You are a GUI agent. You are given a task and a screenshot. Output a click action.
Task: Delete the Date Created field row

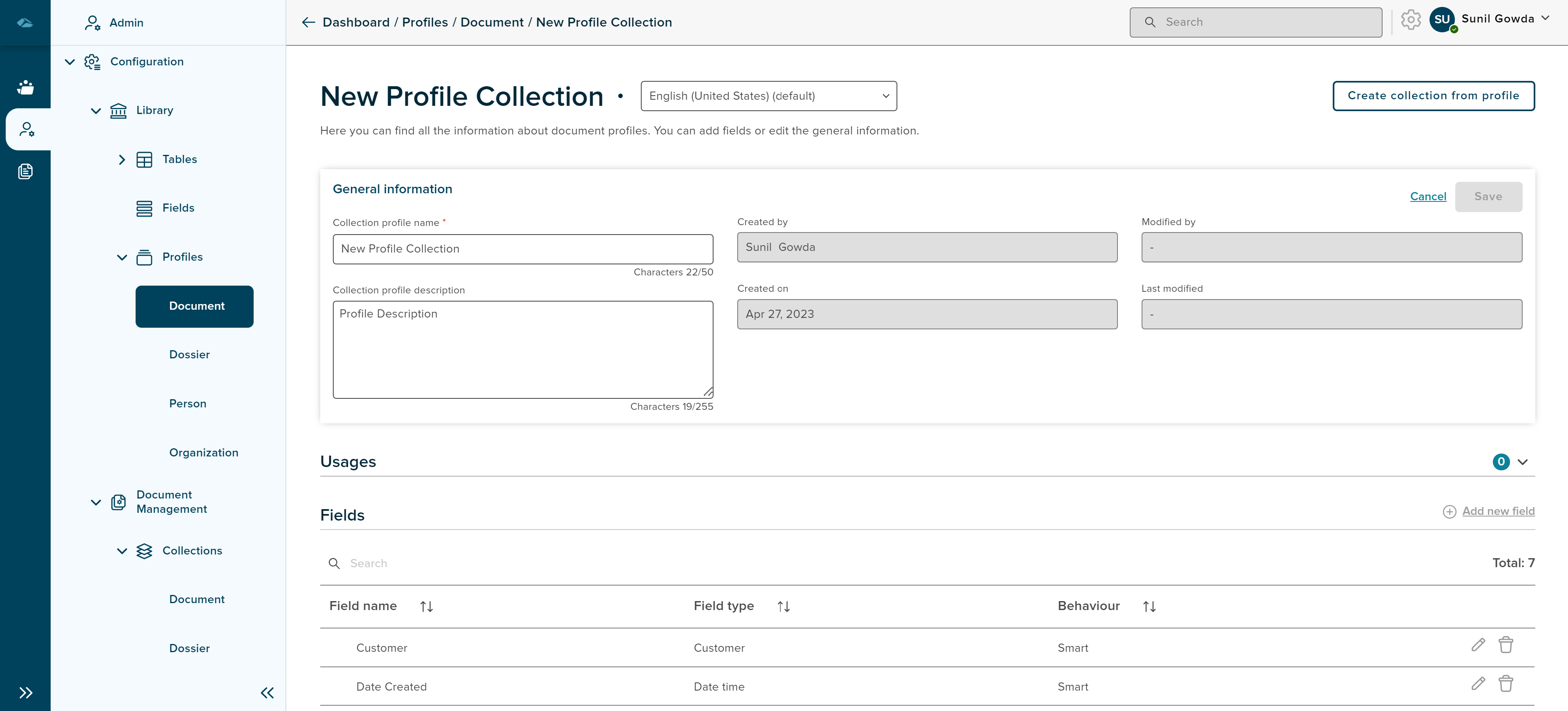1505,684
